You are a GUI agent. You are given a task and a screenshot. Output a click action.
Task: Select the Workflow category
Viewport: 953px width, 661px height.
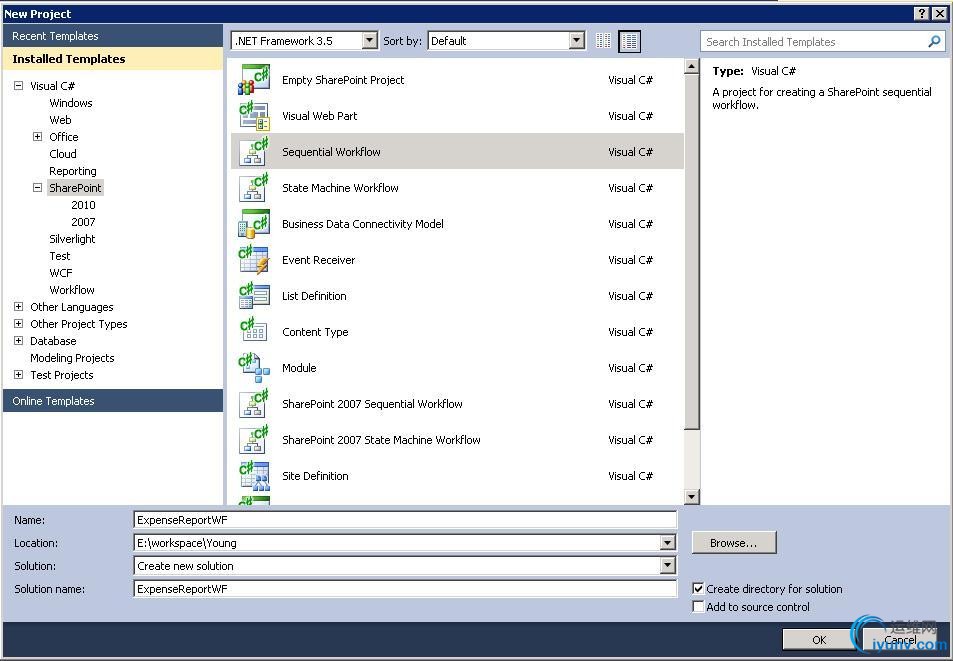pyautogui.click(x=72, y=290)
